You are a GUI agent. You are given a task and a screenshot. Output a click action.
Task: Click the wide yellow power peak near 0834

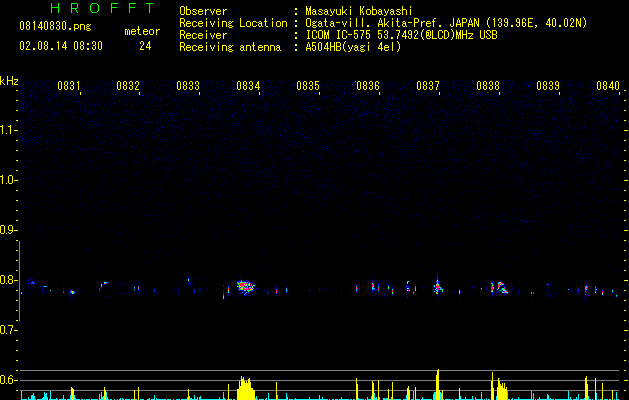(x=246, y=388)
